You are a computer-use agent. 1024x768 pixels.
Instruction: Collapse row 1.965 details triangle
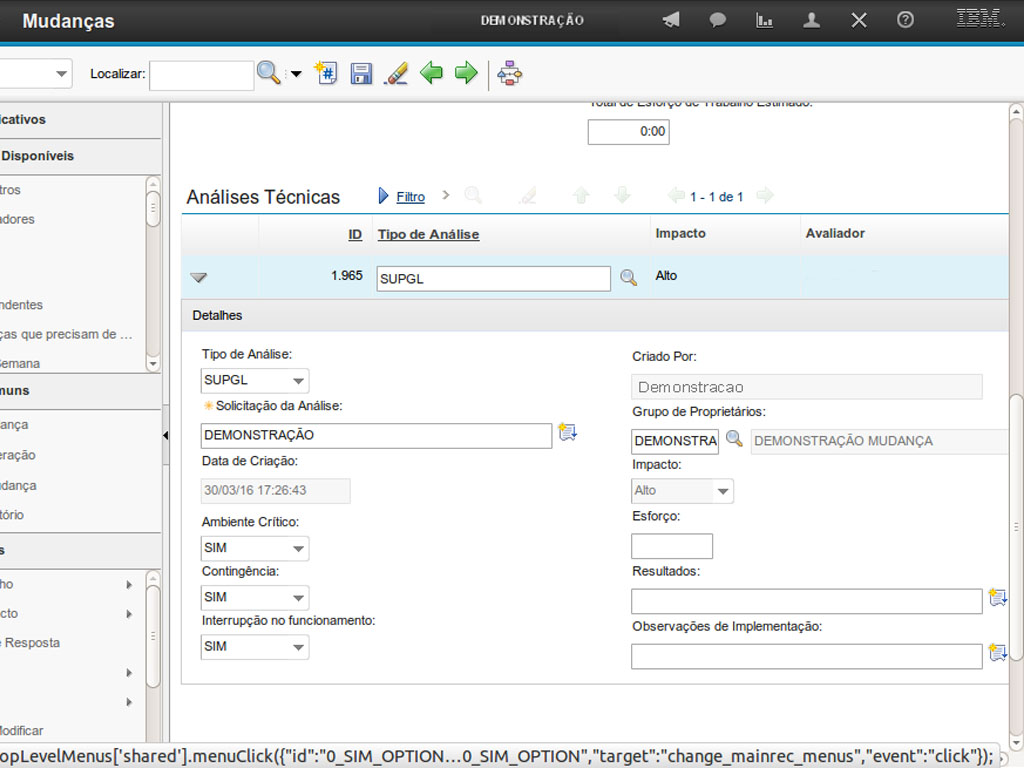pyautogui.click(x=199, y=278)
